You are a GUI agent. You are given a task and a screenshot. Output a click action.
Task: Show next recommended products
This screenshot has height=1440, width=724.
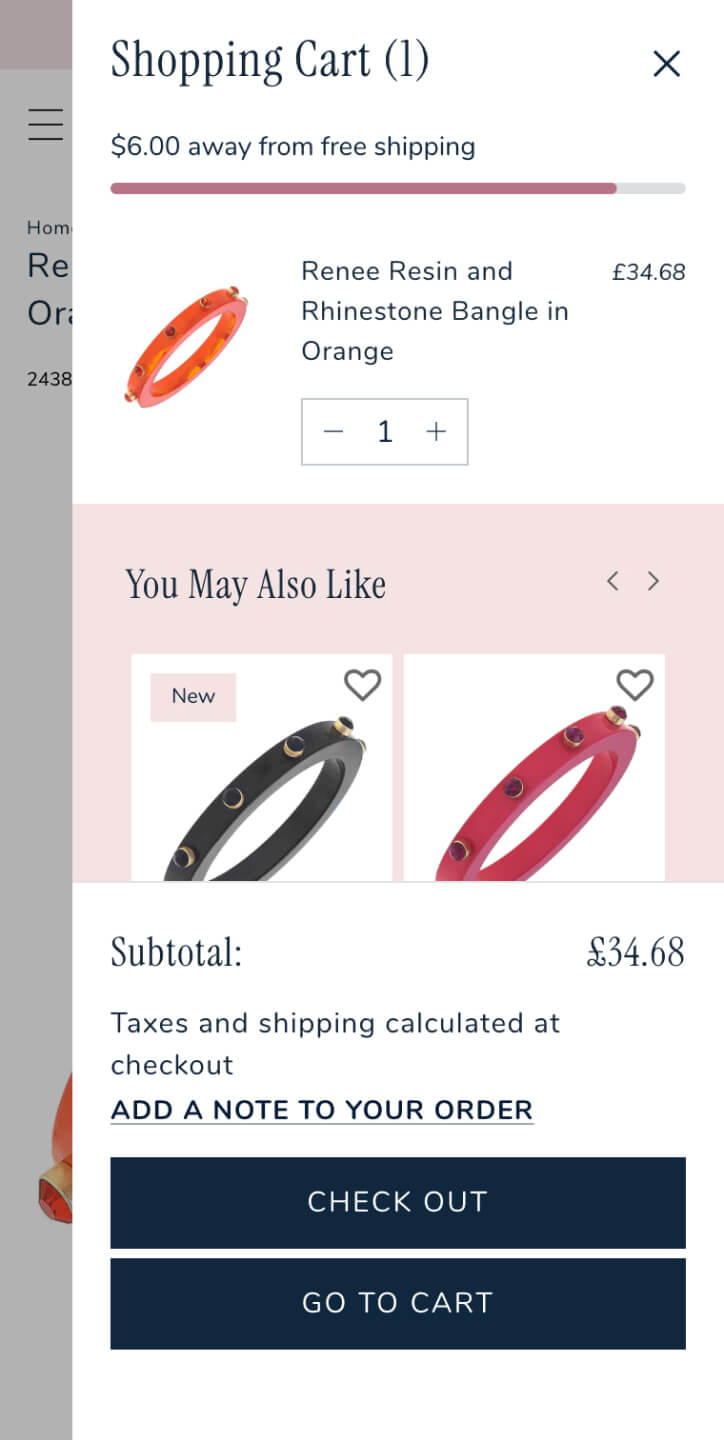click(653, 581)
